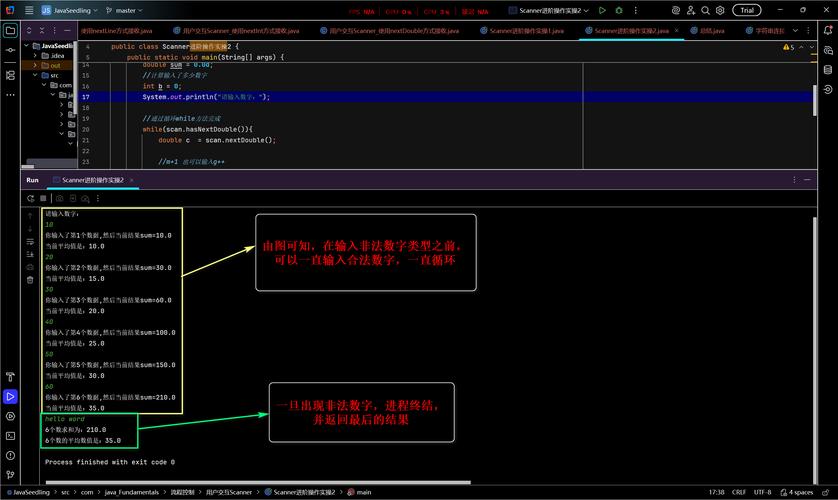Open the master branch dropdown
The height and width of the screenshot is (500, 838).
125,10
